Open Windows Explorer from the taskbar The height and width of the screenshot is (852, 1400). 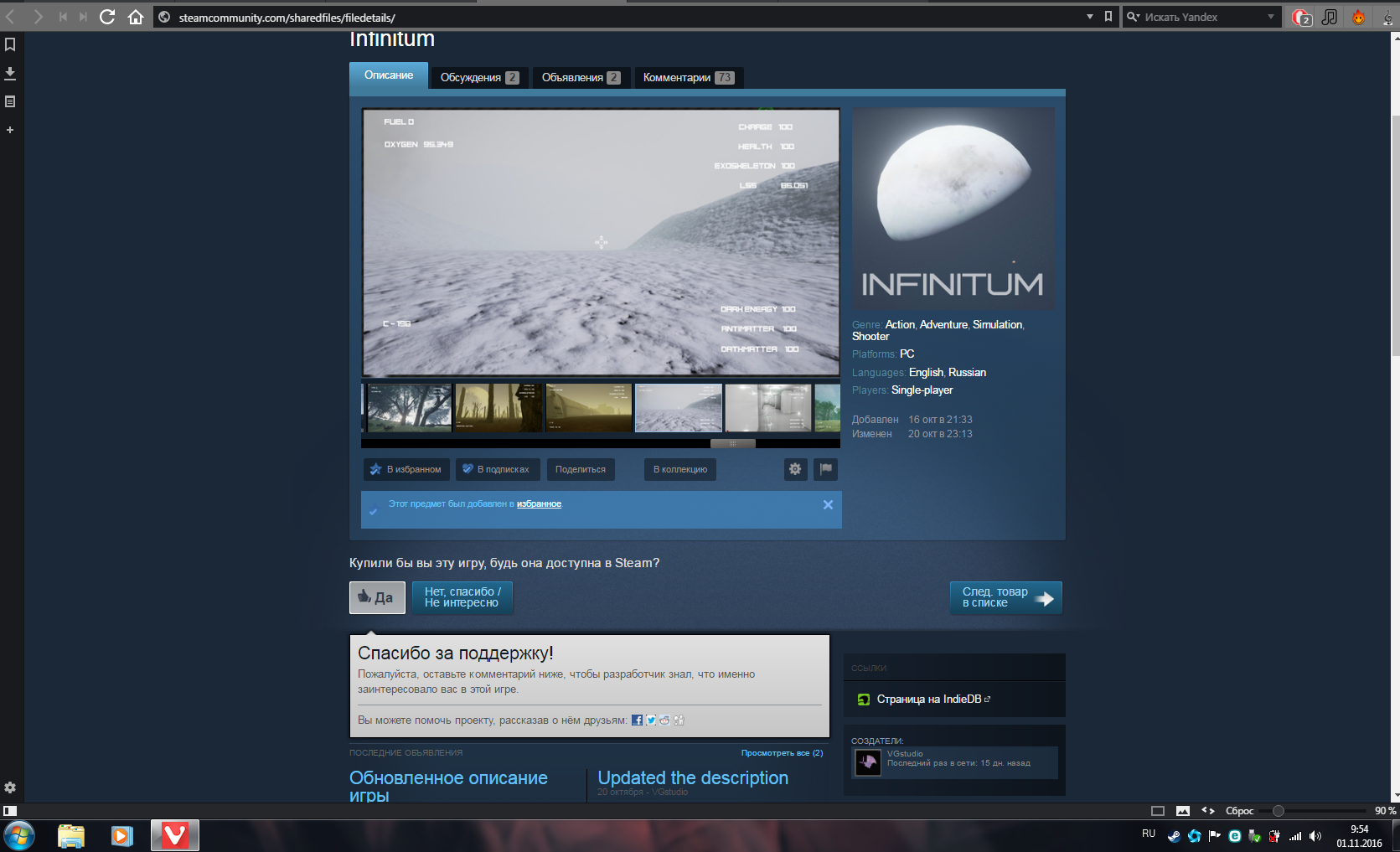pyautogui.click(x=71, y=835)
